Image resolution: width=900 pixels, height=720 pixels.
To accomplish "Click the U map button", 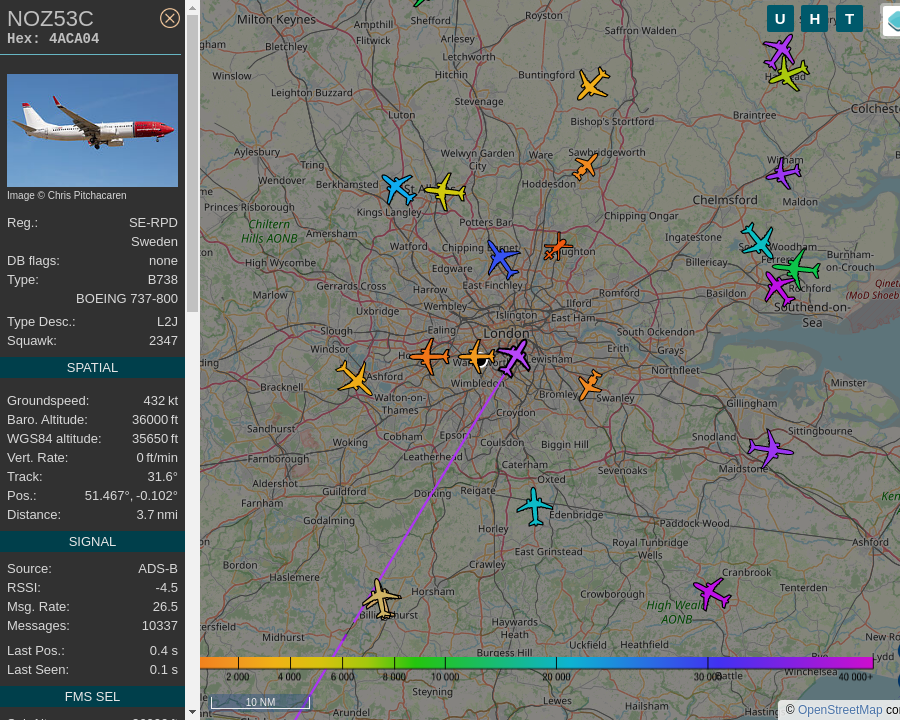I will point(780,19).
